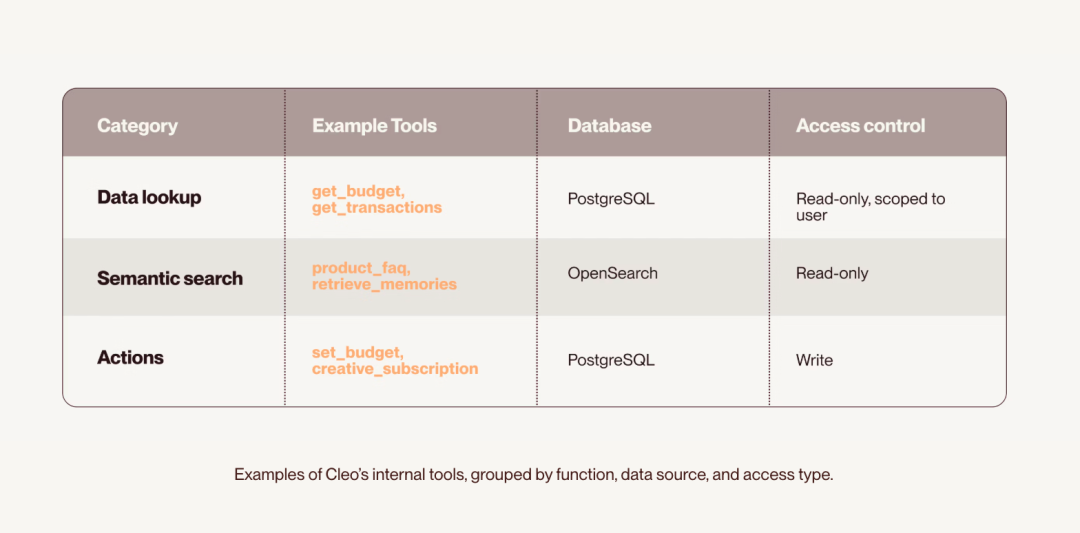Click the Semantic search row label
1080x533 pixels.
pyautogui.click(x=169, y=278)
